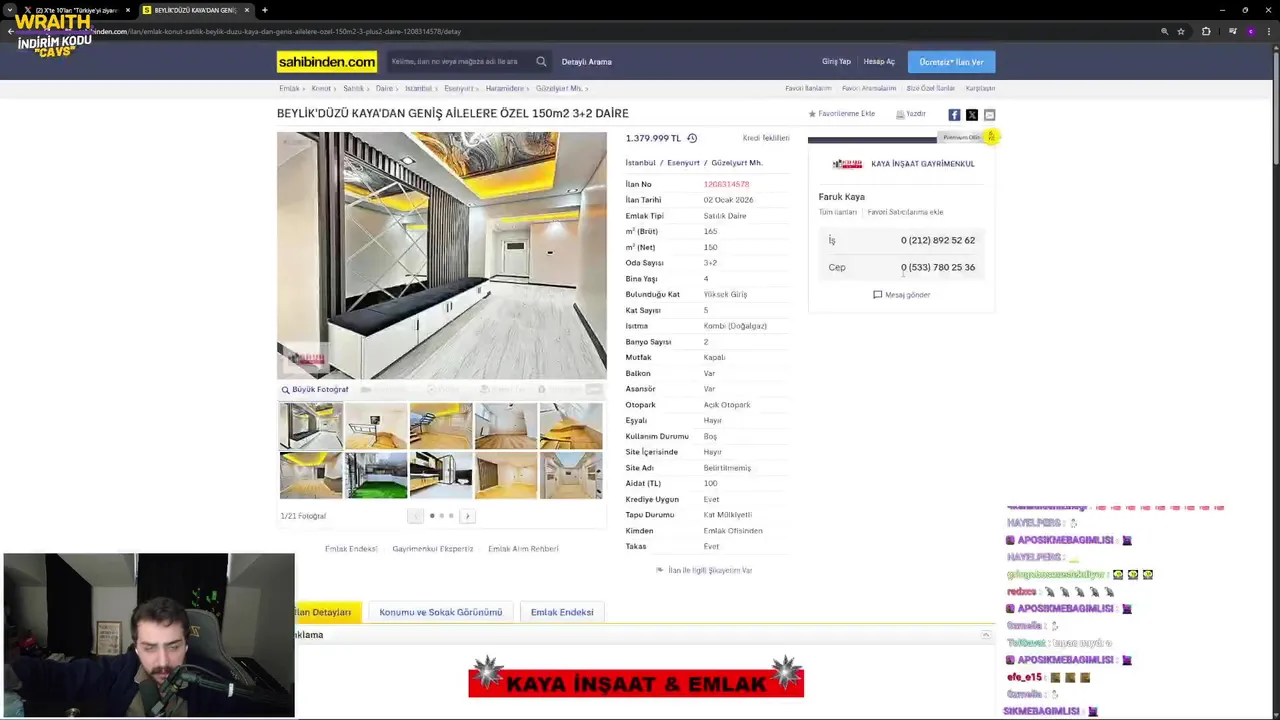Click the Kaya İnşaat store logo

tap(847, 164)
